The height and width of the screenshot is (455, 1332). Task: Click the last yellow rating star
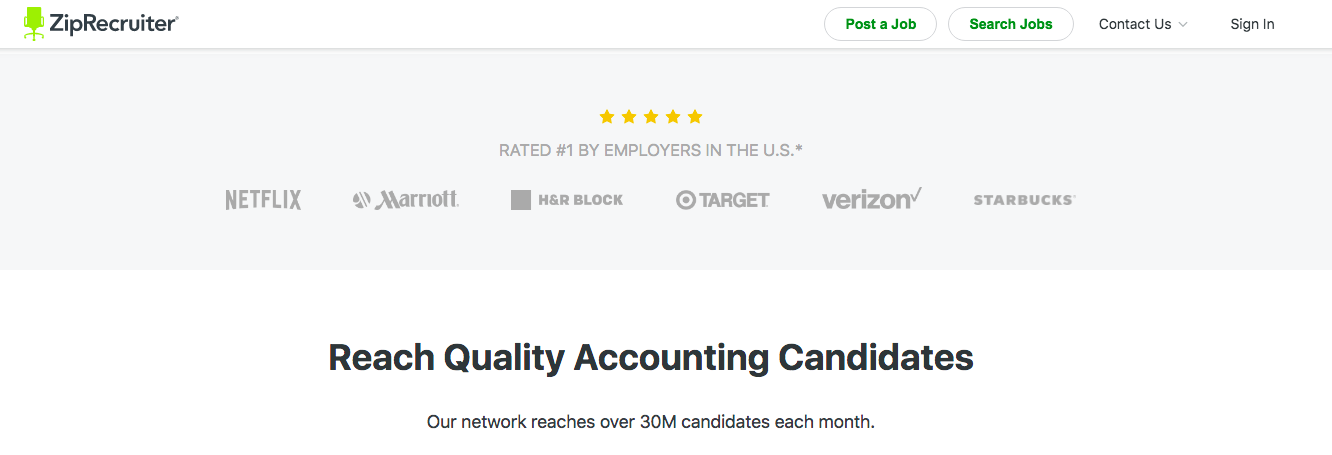[695, 117]
